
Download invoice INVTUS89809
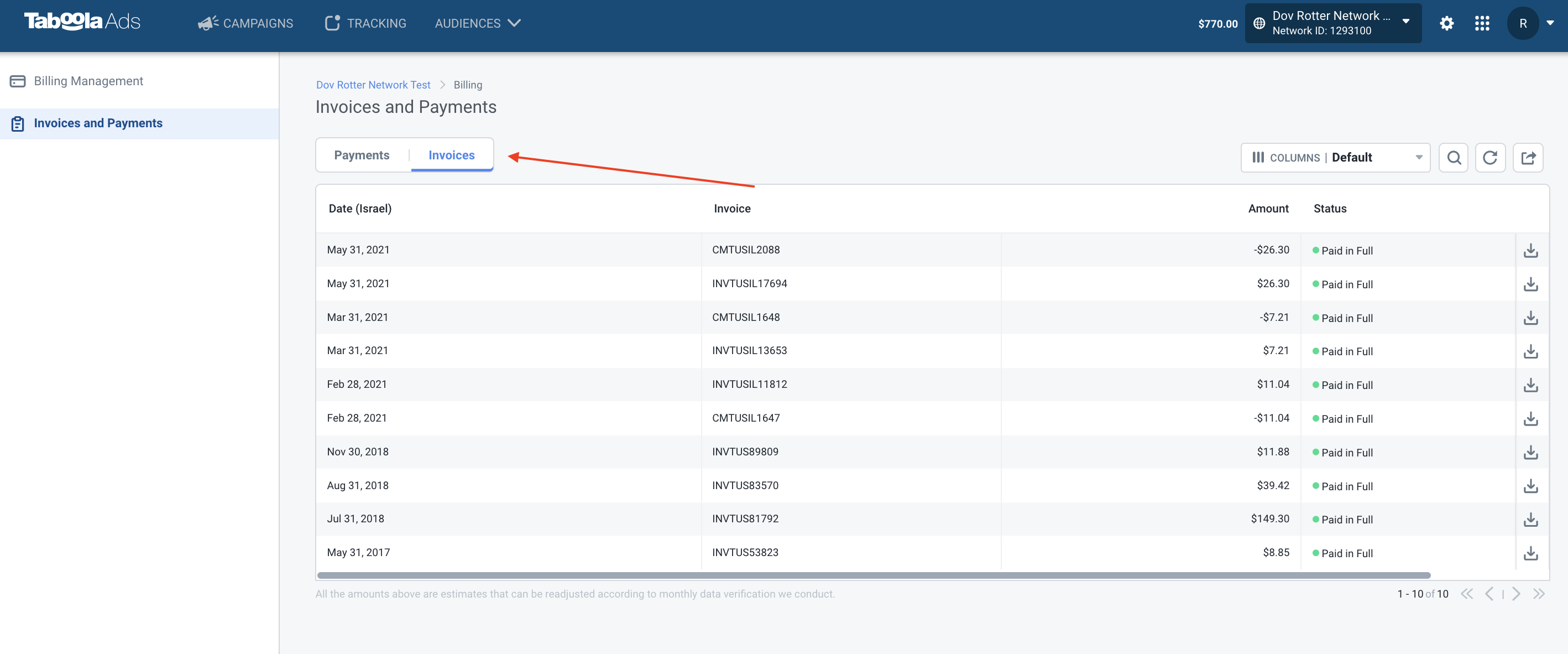[x=1531, y=453]
